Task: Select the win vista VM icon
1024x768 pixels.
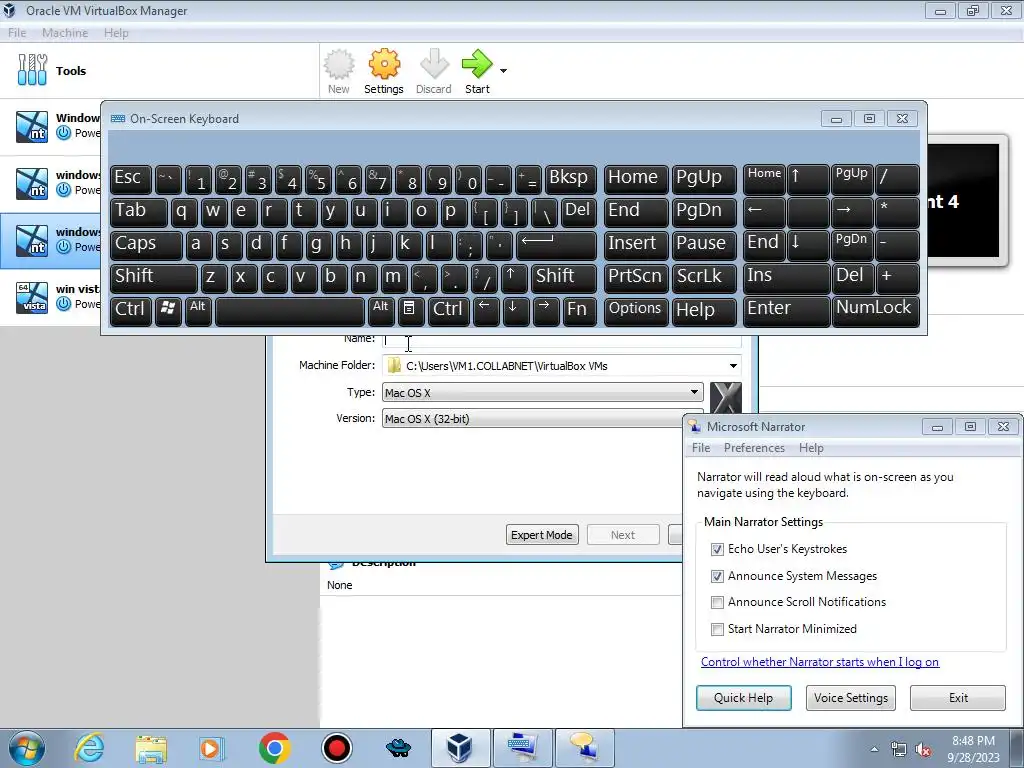Action: (x=32, y=297)
